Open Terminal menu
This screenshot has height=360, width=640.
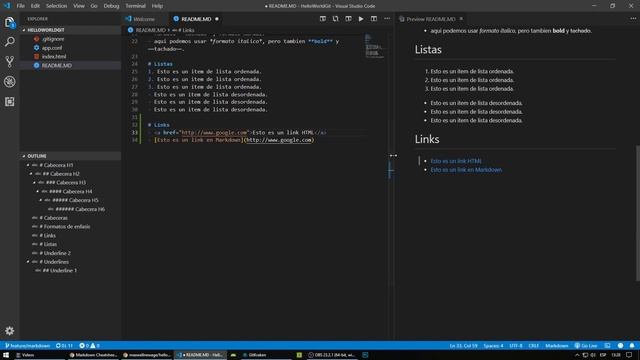click(x=136, y=6)
